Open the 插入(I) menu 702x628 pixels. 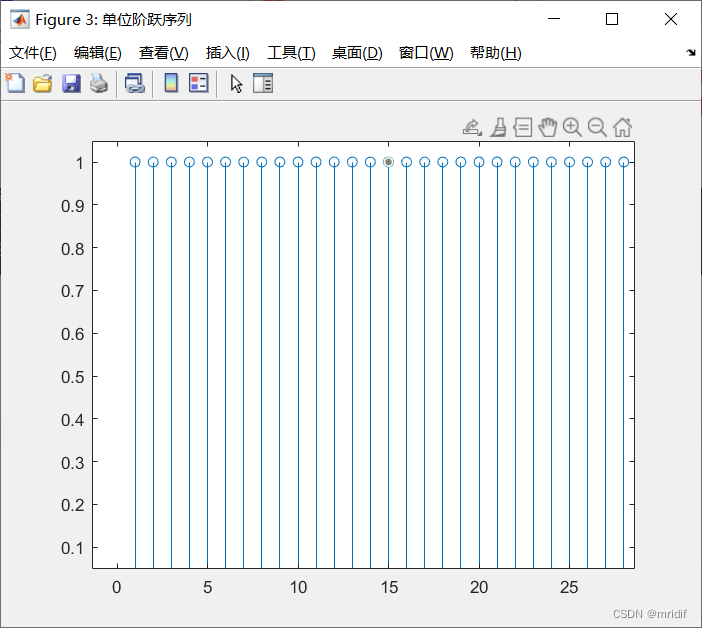tap(227, 53)
